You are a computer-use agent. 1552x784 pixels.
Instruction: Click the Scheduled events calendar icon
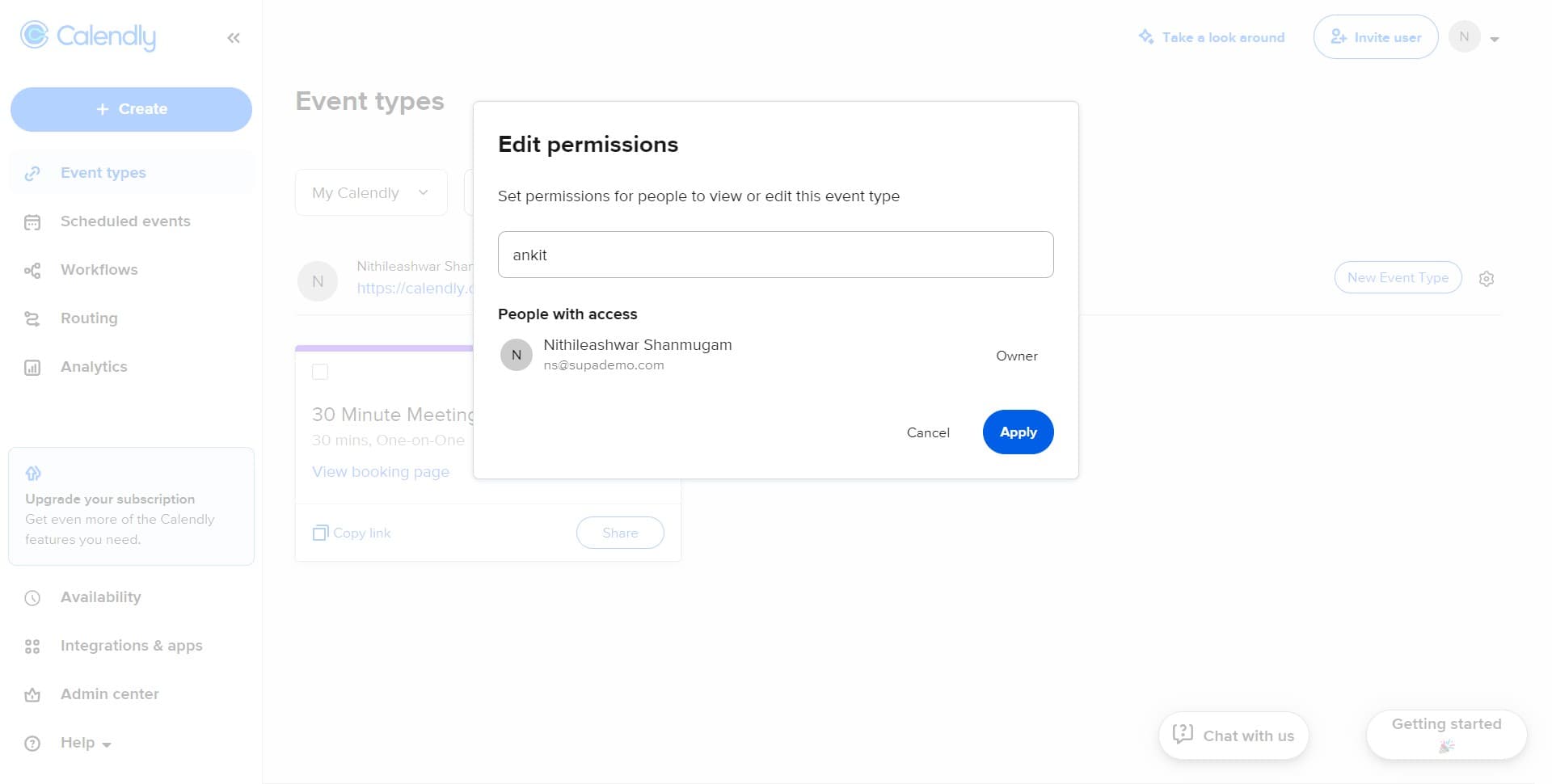click(32, 221)
